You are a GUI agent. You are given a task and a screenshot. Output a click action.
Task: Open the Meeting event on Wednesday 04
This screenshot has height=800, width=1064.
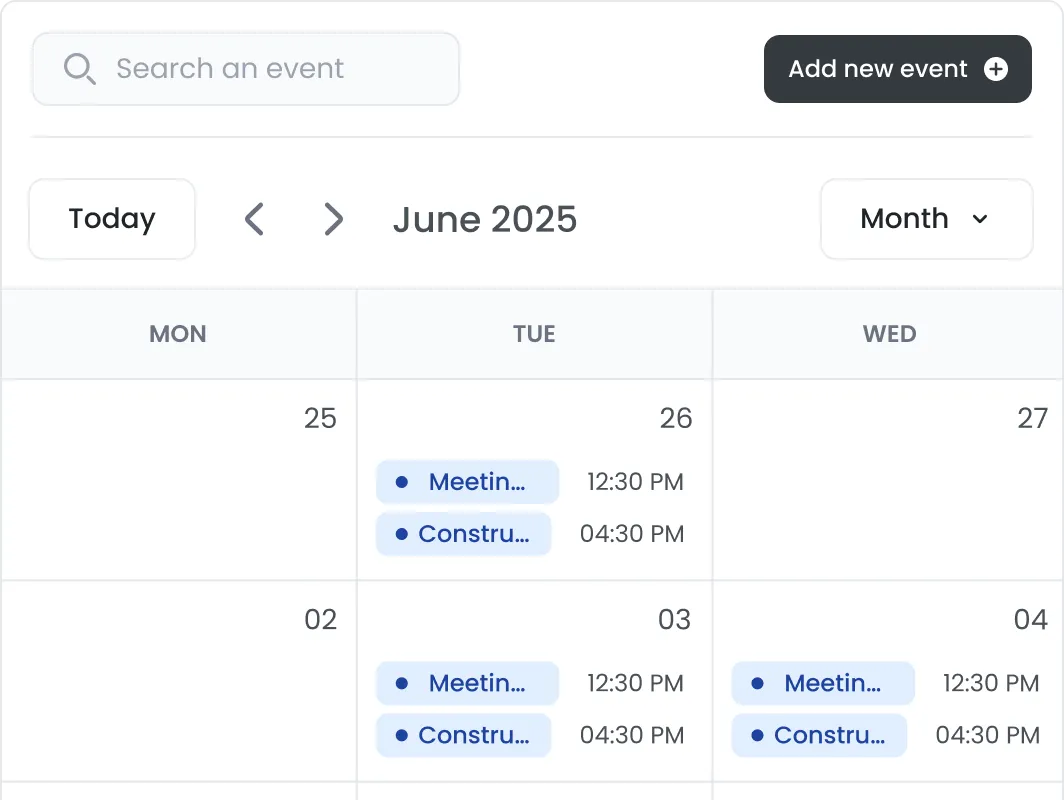pyautogui.click(x=823, y=684)
